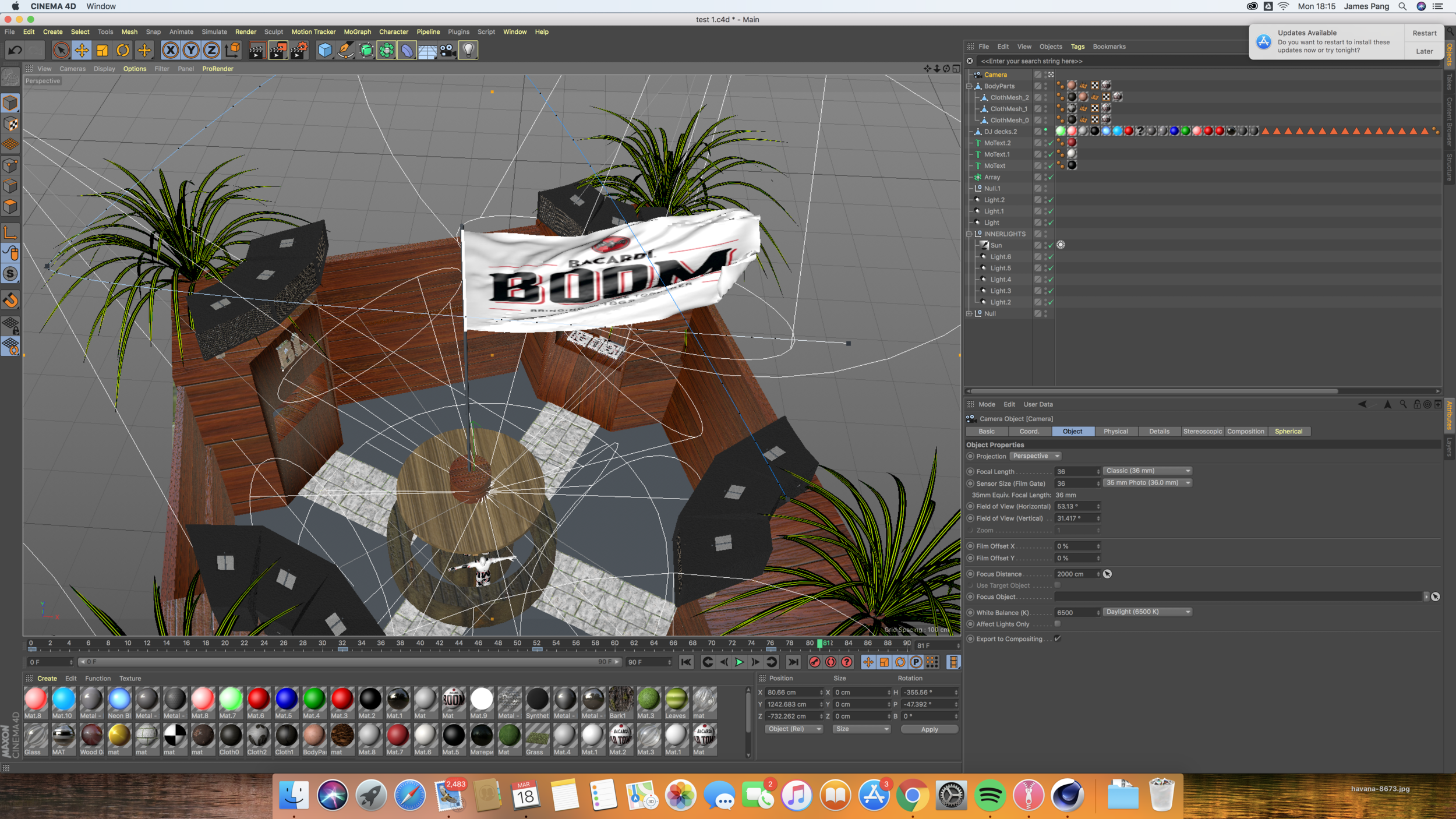The image size is (1456, 819).
Task: Go to end of the timeline
Action: click(793, 662)
